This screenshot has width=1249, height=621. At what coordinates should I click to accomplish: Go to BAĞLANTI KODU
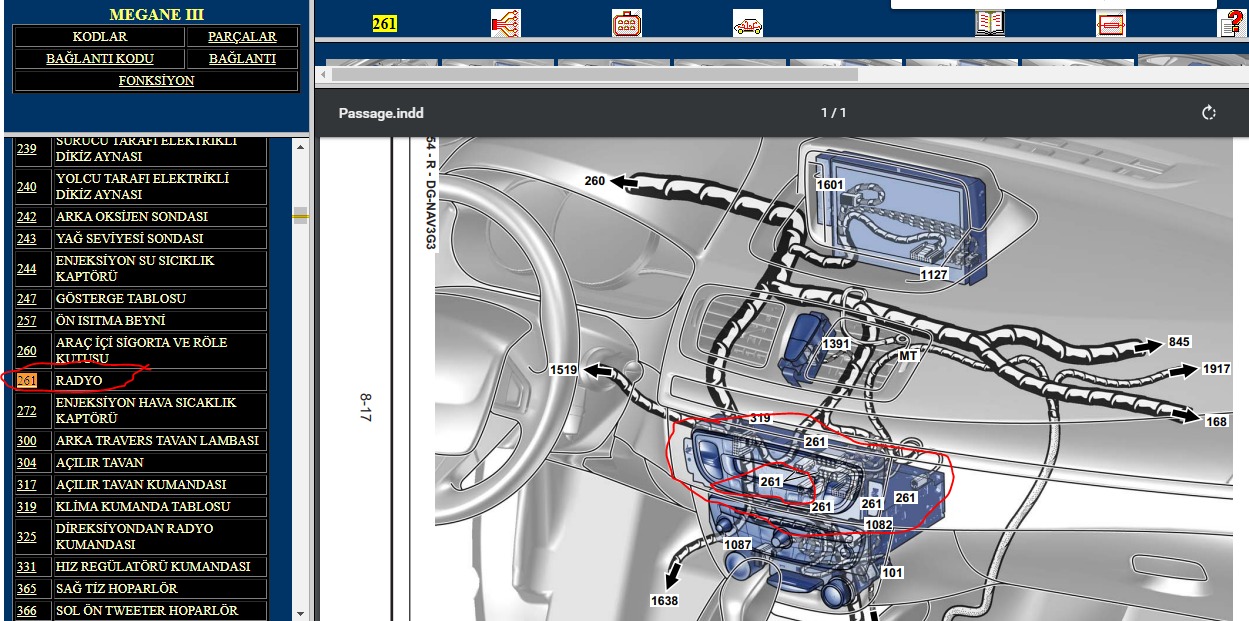click(x=99, y=59)
